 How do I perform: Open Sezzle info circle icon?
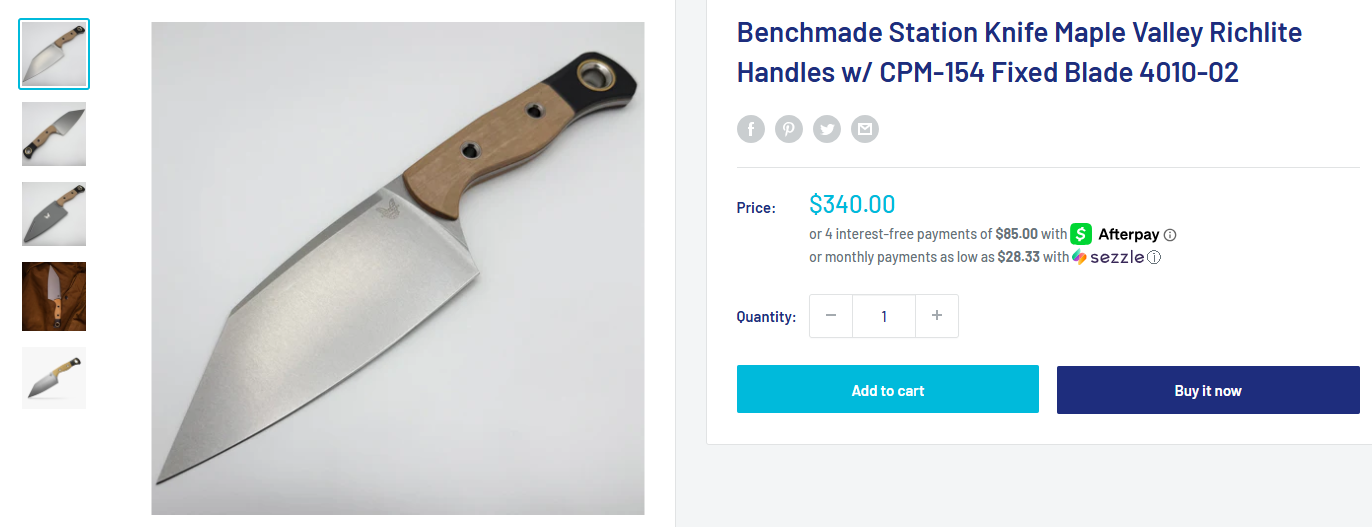(1154, 257)
